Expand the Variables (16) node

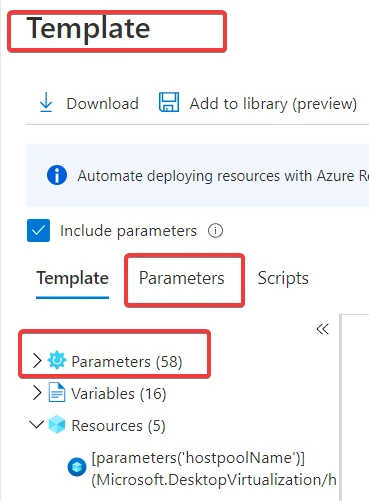pos(37,393)
